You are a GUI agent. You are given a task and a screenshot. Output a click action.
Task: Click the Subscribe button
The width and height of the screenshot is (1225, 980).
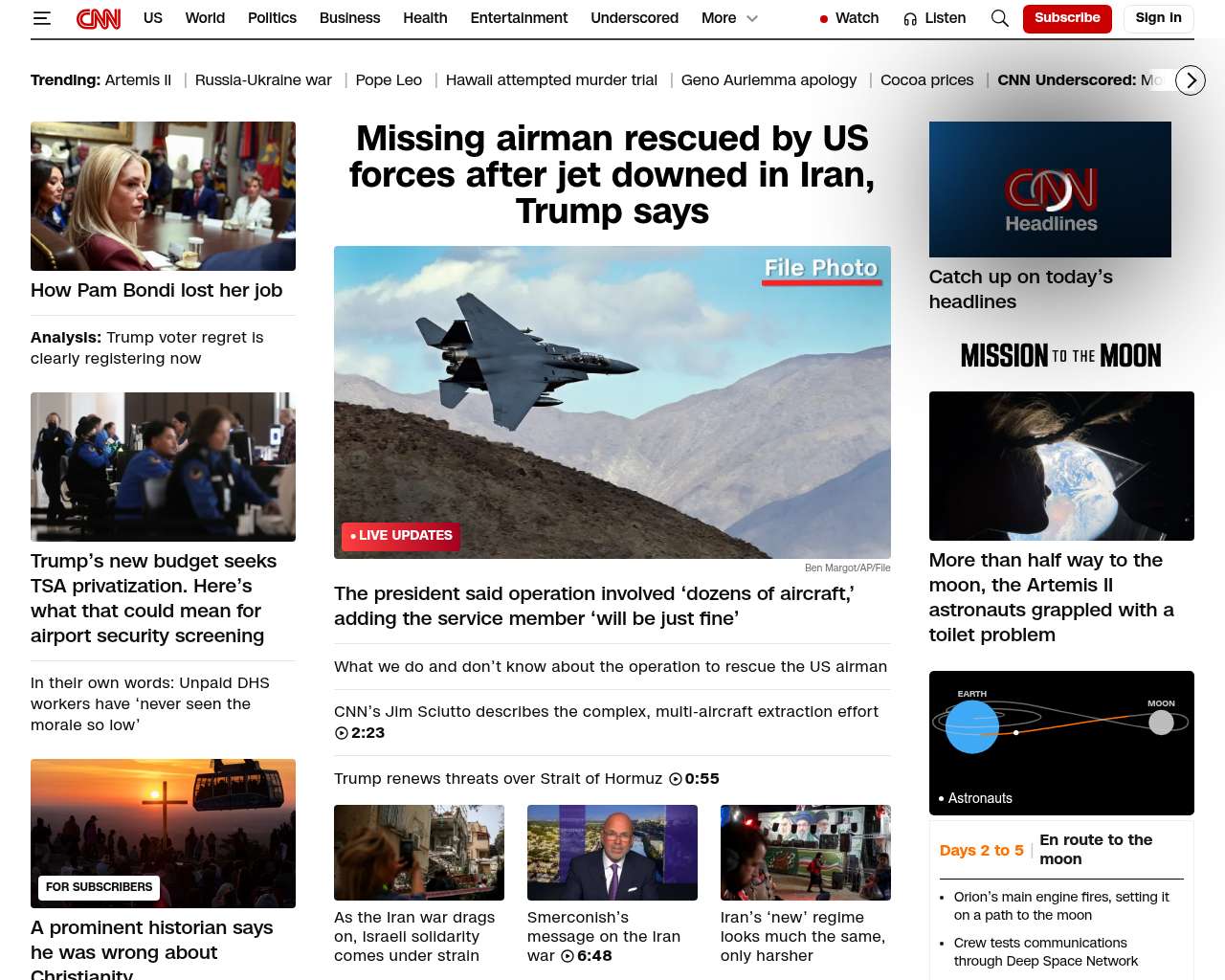(x=1067, y=18)
